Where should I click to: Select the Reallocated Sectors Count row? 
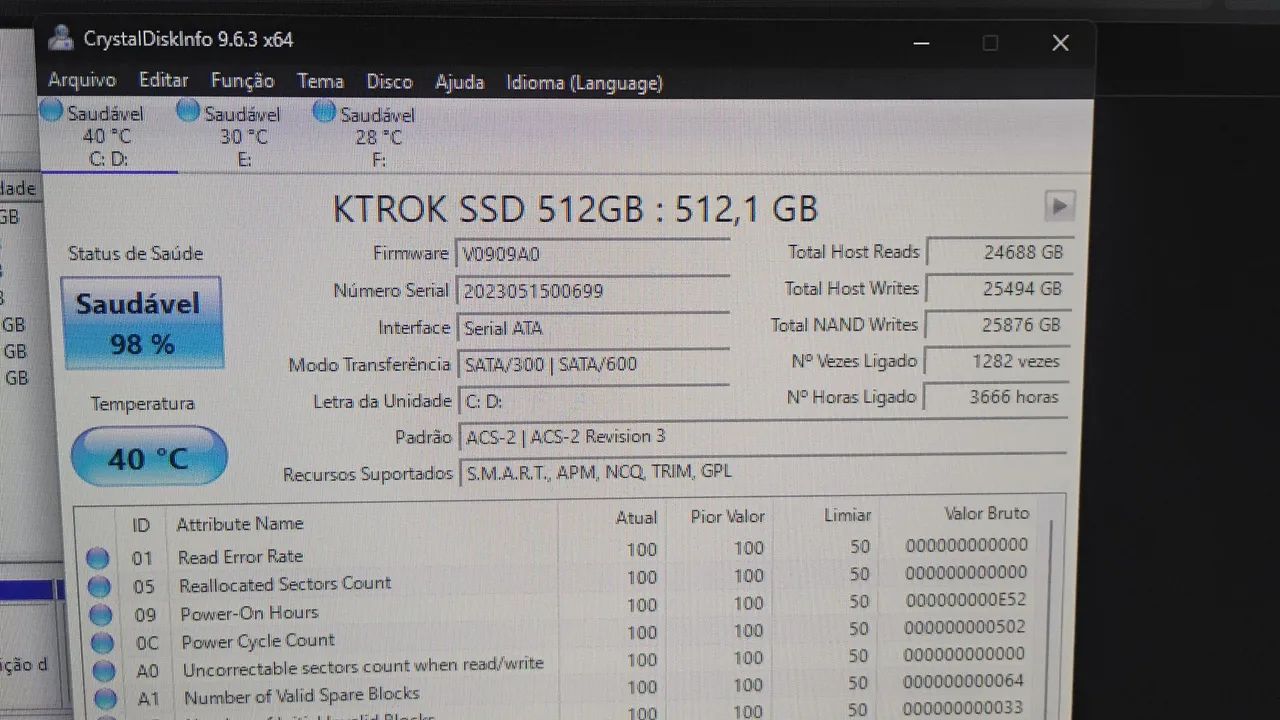tap(561, 578)
